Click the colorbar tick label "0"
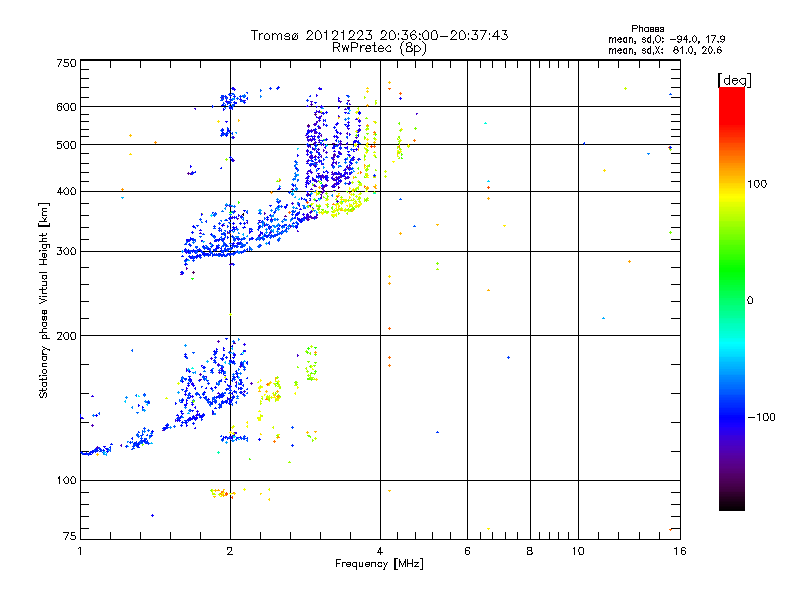800x600 pixels. click(x=750, y=301)
